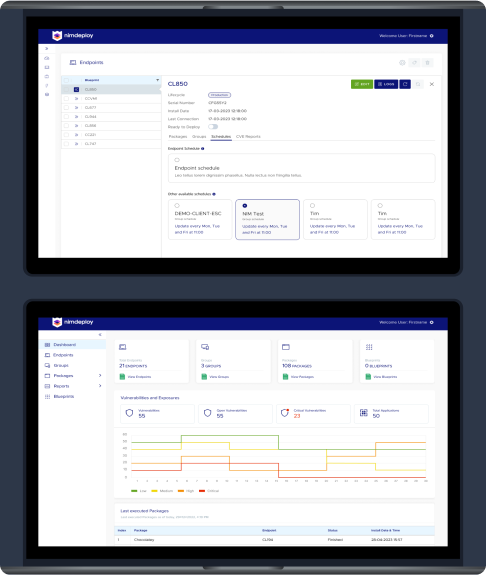Click the first collapsed sidebar icon below the arrow

pyautogui.click(x=47, y=58)
